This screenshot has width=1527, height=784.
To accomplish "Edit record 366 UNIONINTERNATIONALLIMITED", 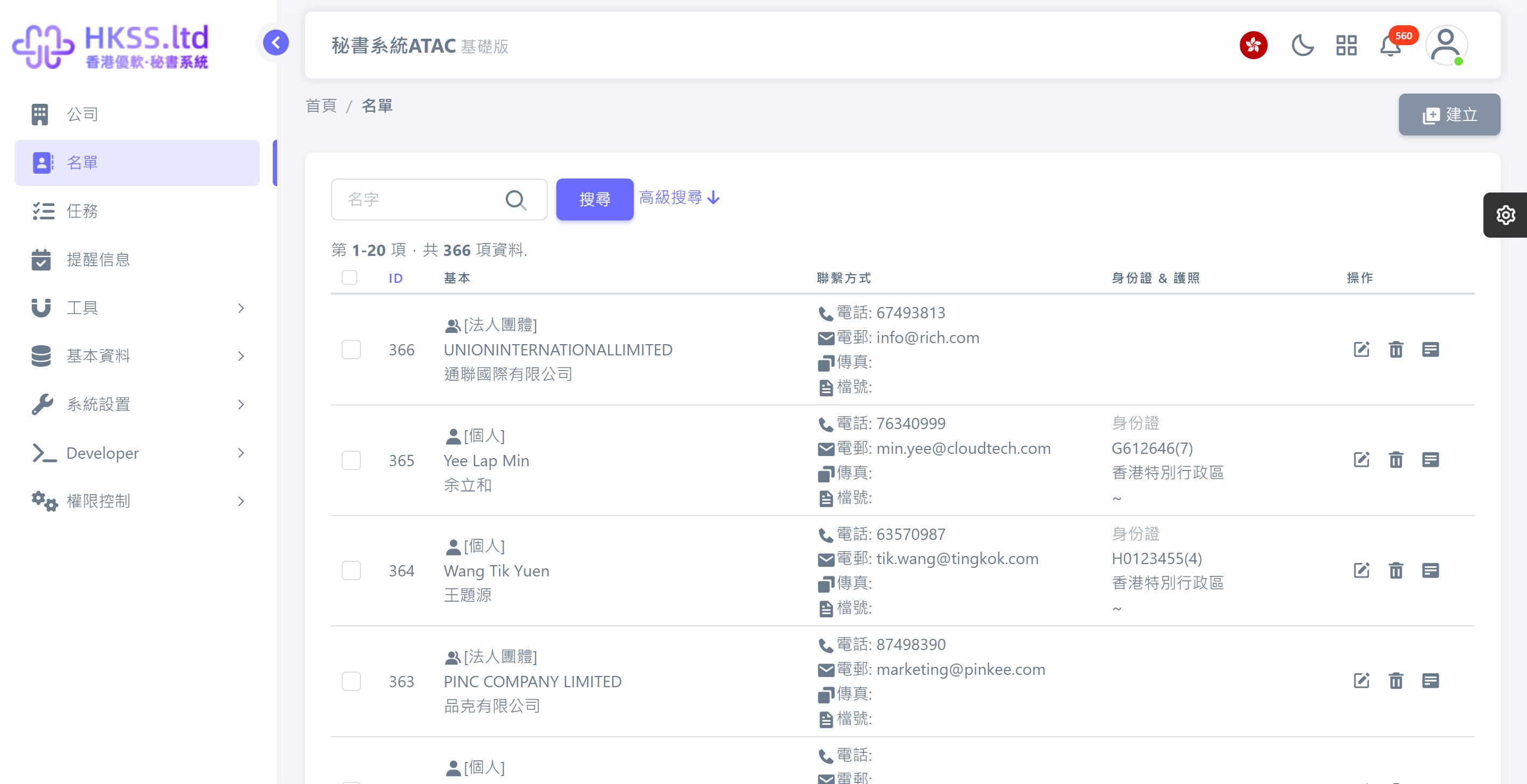I will point(1361,350).
